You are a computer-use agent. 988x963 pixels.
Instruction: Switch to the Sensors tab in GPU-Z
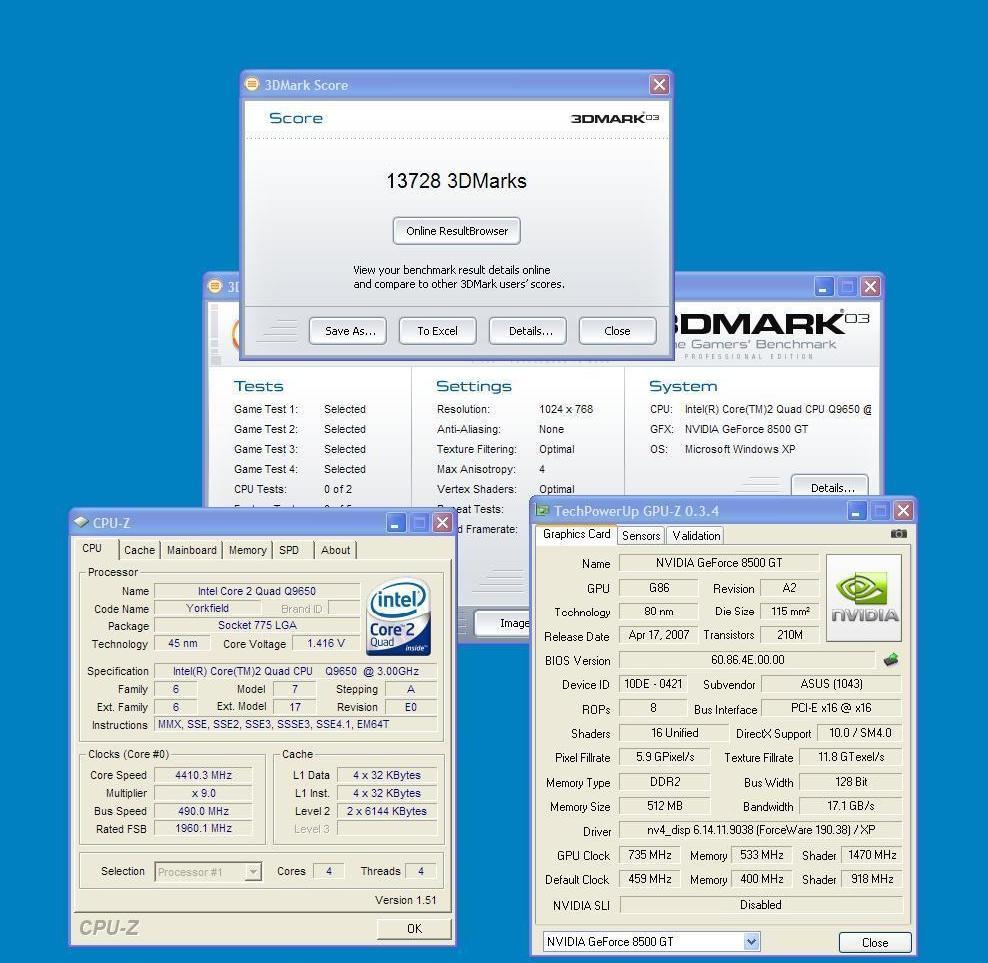641,536
